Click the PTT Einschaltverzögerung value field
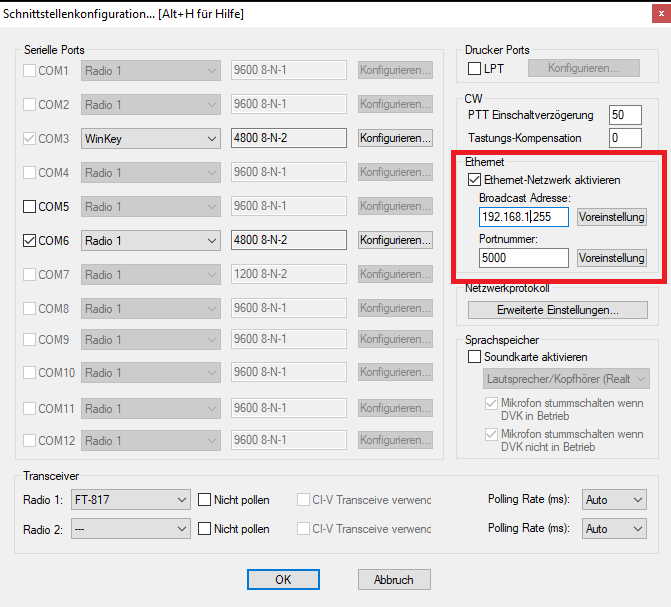 coord(623,115)
